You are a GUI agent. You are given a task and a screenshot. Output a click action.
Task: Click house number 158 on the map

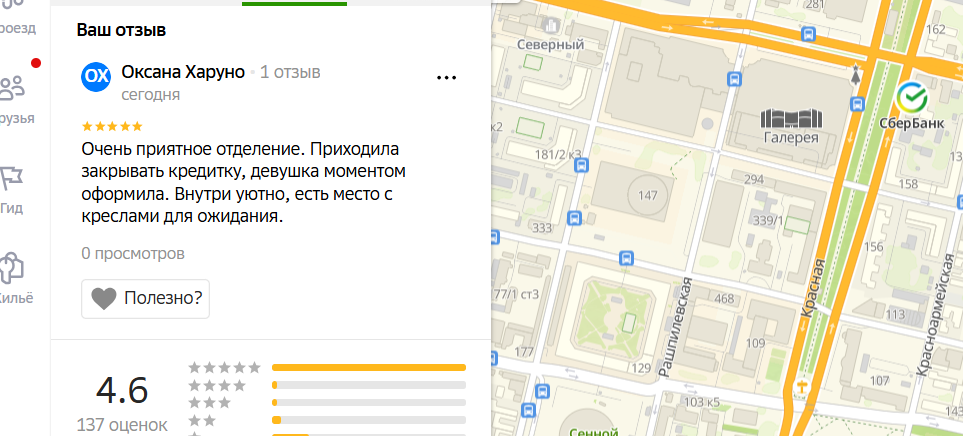(908, 184)
